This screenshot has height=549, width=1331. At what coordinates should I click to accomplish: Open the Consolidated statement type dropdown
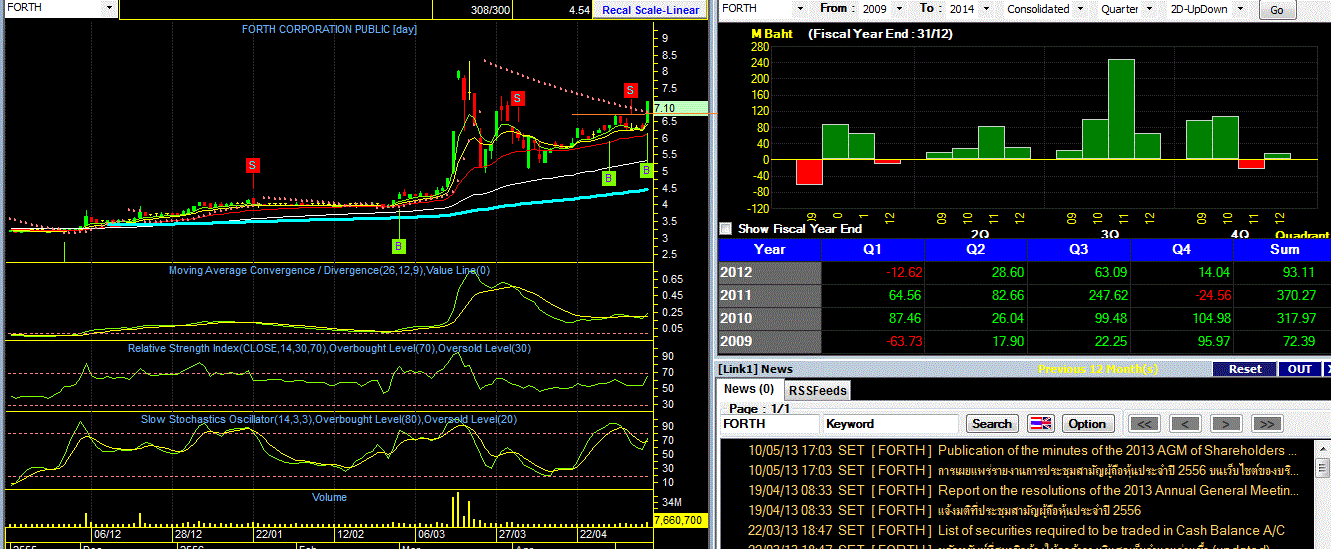[x=1079, y=8]
